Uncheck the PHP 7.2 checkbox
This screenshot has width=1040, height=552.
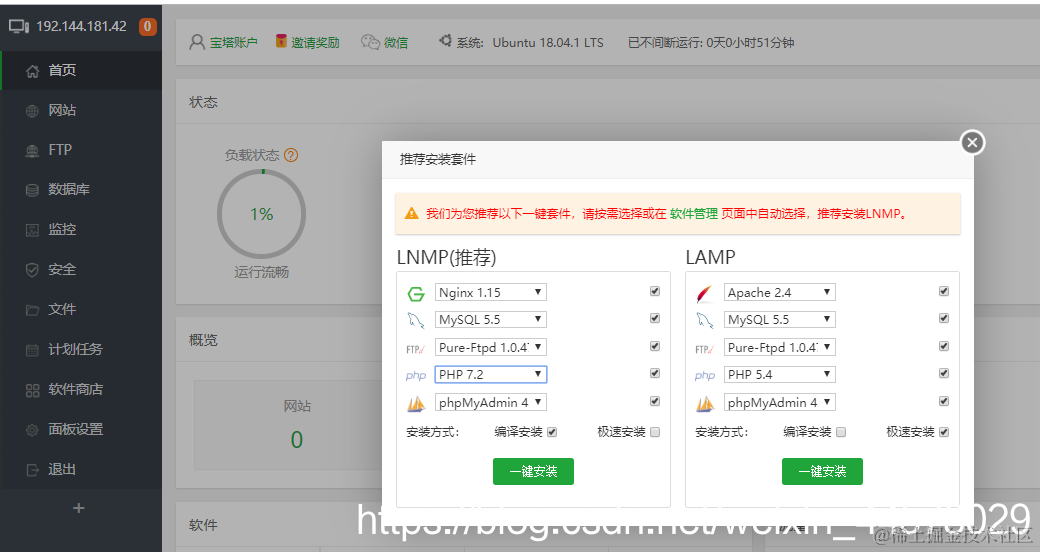[x=655, y=374]
